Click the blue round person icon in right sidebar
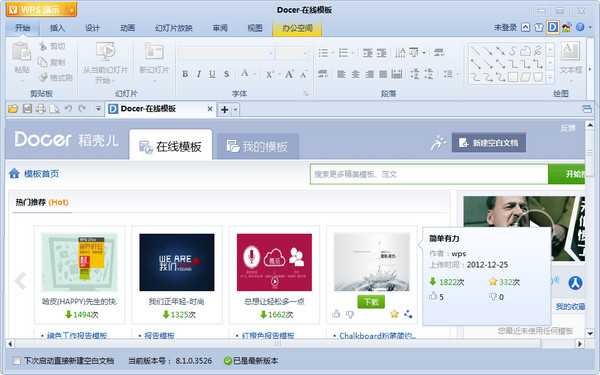The image size is (600, 375). pyautogui.click(x=575, y=283)
